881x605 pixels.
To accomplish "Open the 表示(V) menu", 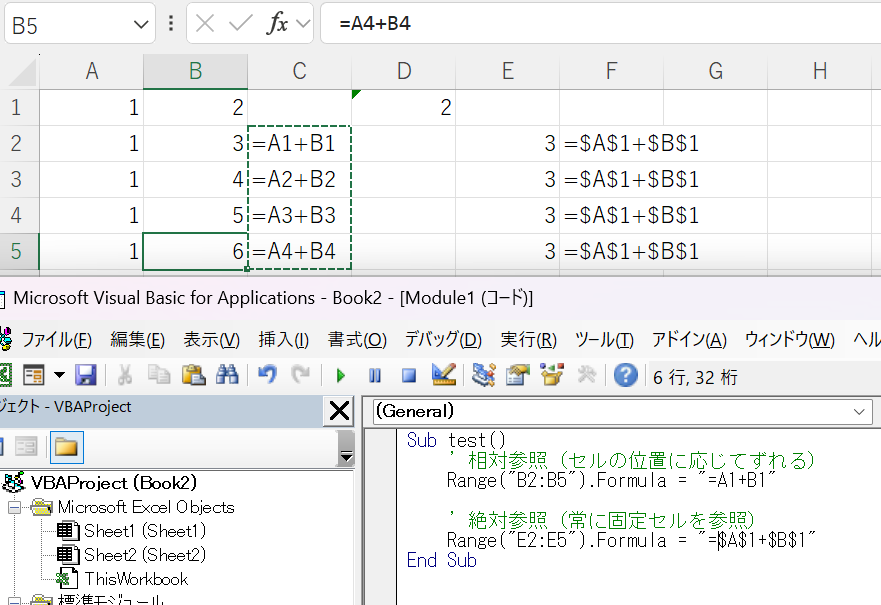I will pyautogui.click(x=211, y=340).
